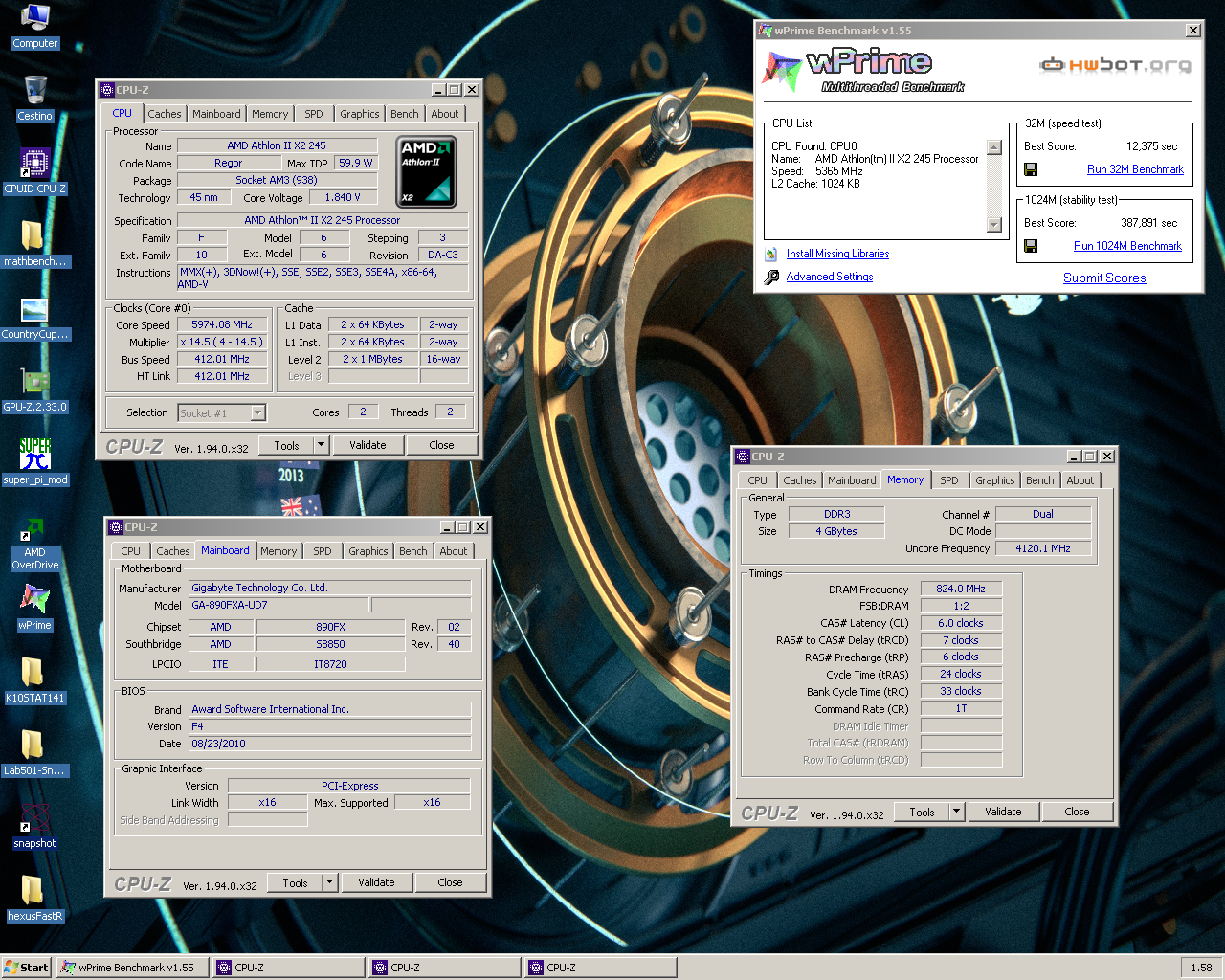
Task: Click CPU List scrollbar up arrow
Action: tap(994, 147)
